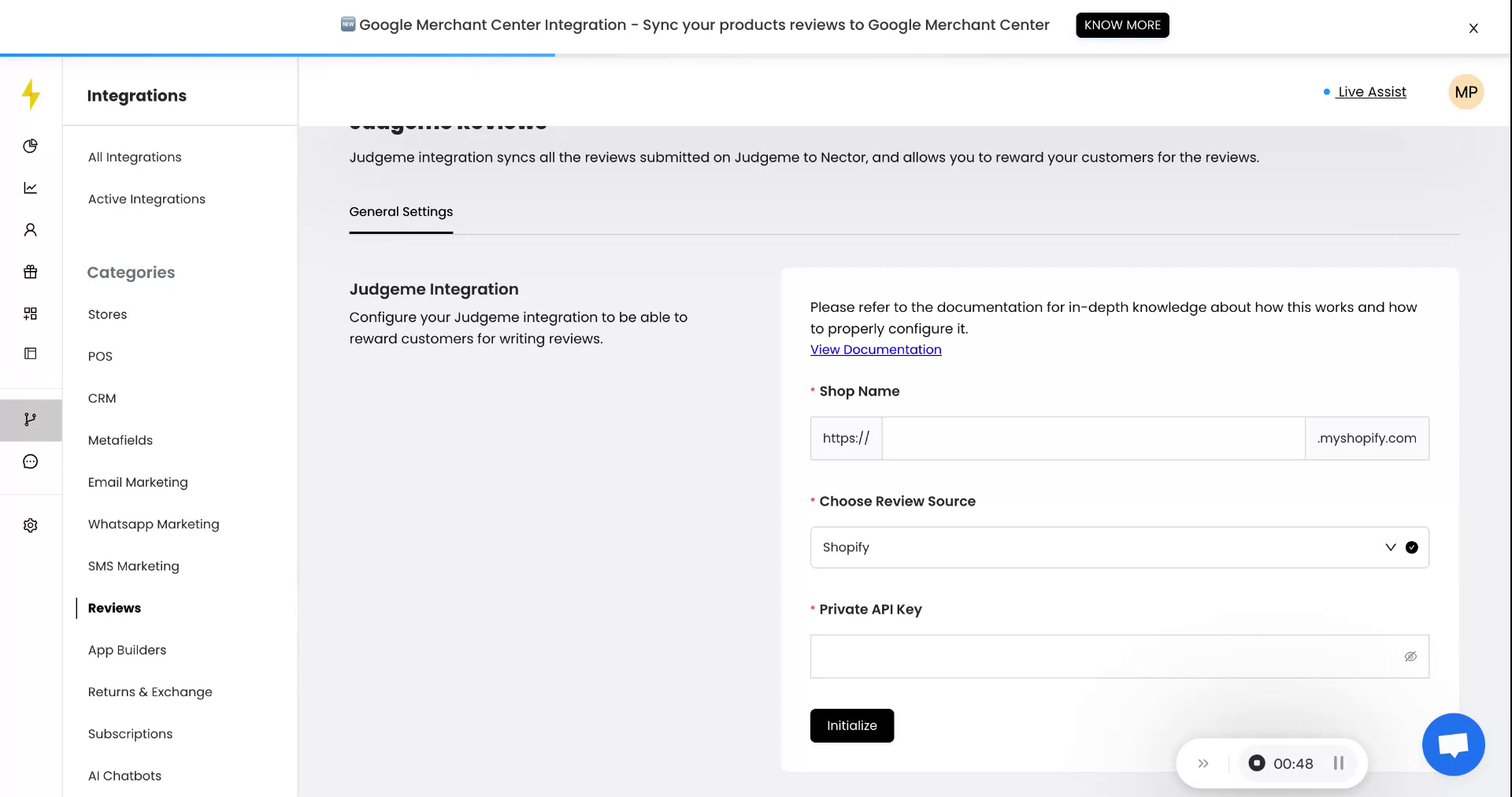Select Email Marketing category in sidebar
Screen dimensions: 1512x797
138,482
